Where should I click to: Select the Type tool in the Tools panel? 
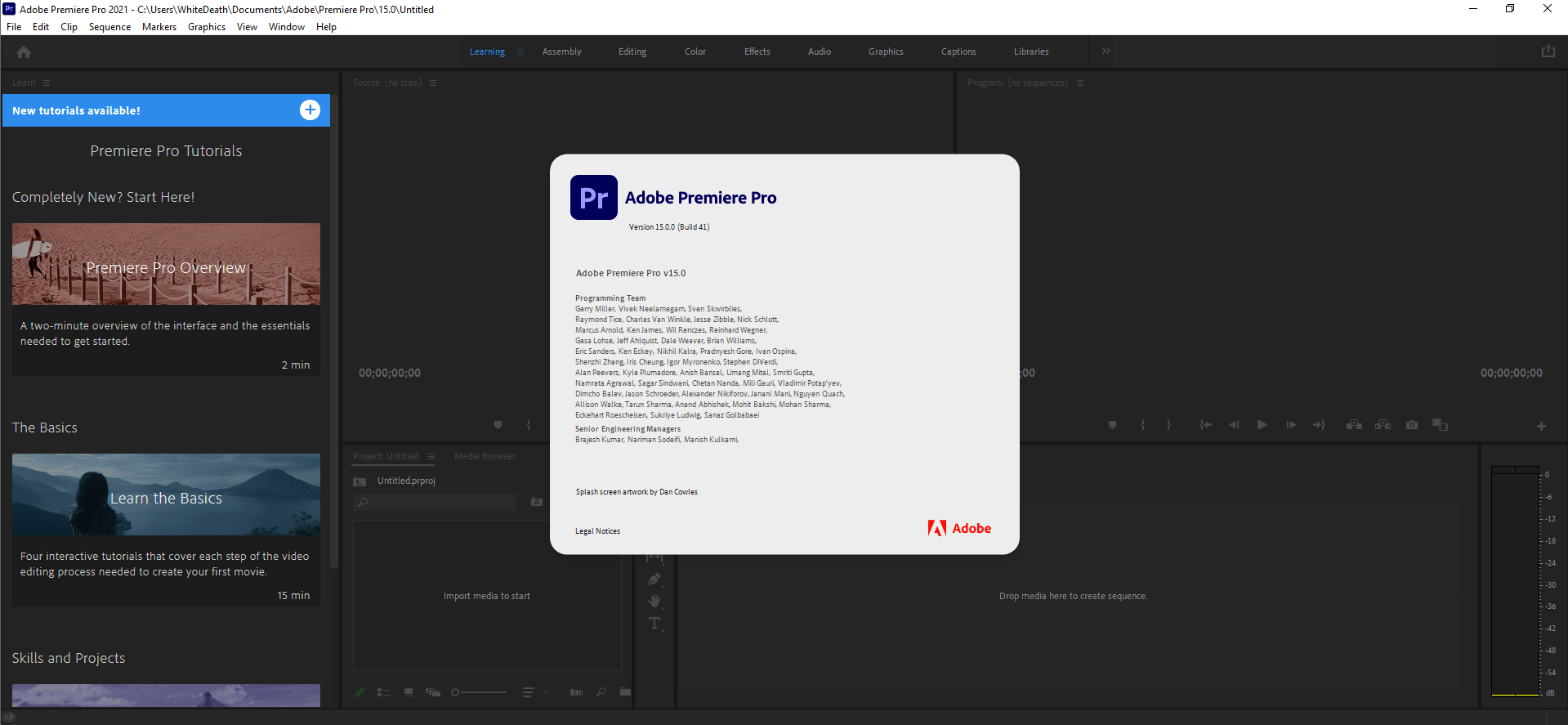click(654, 624)
